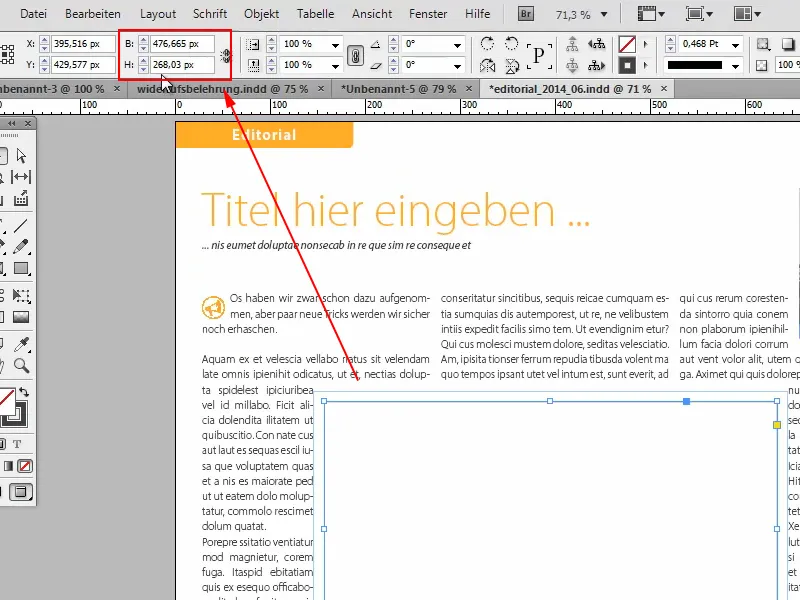
Task: Open the Layout menu
Action: (158, 14)
